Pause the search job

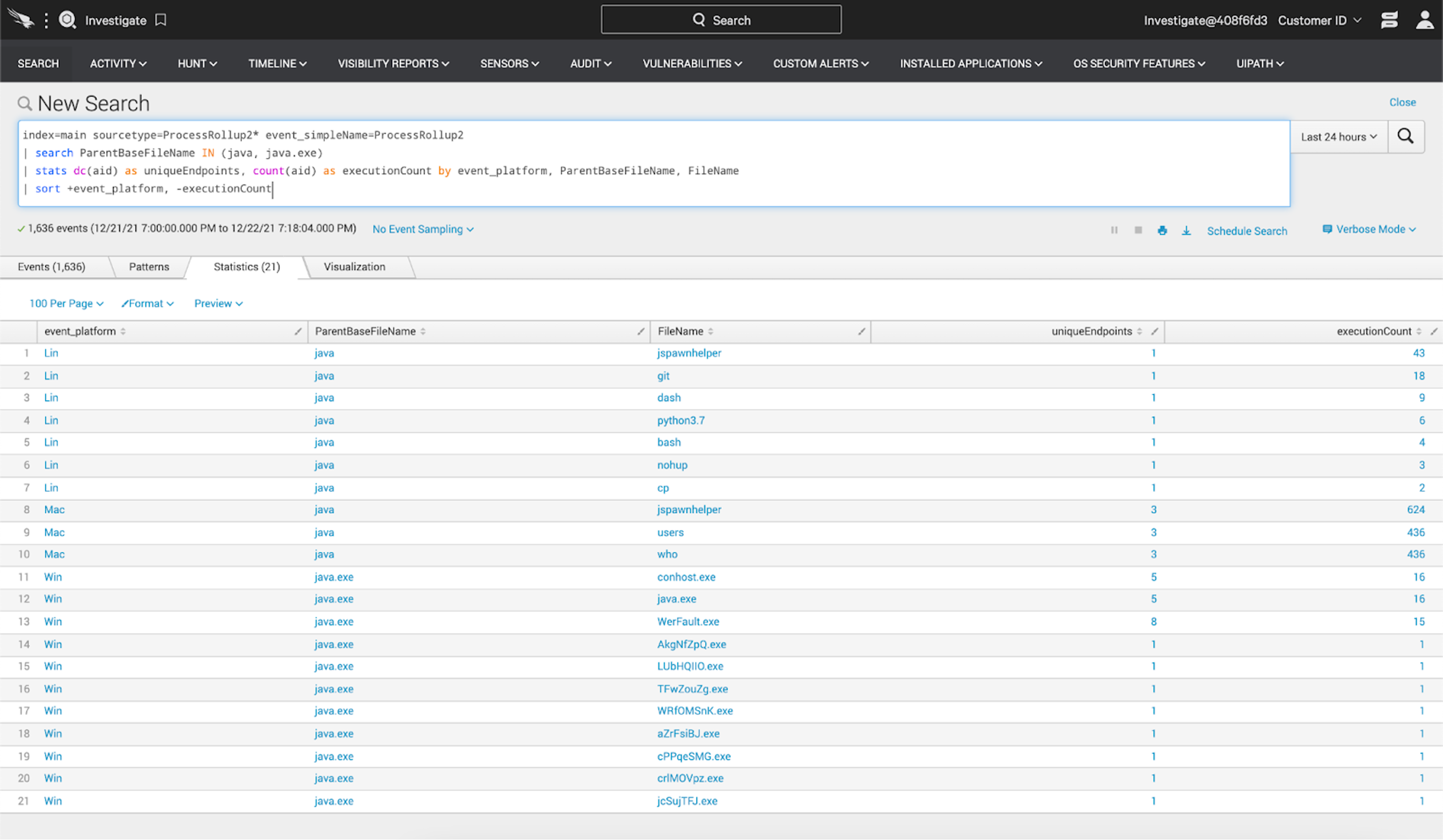[1115, 230]
